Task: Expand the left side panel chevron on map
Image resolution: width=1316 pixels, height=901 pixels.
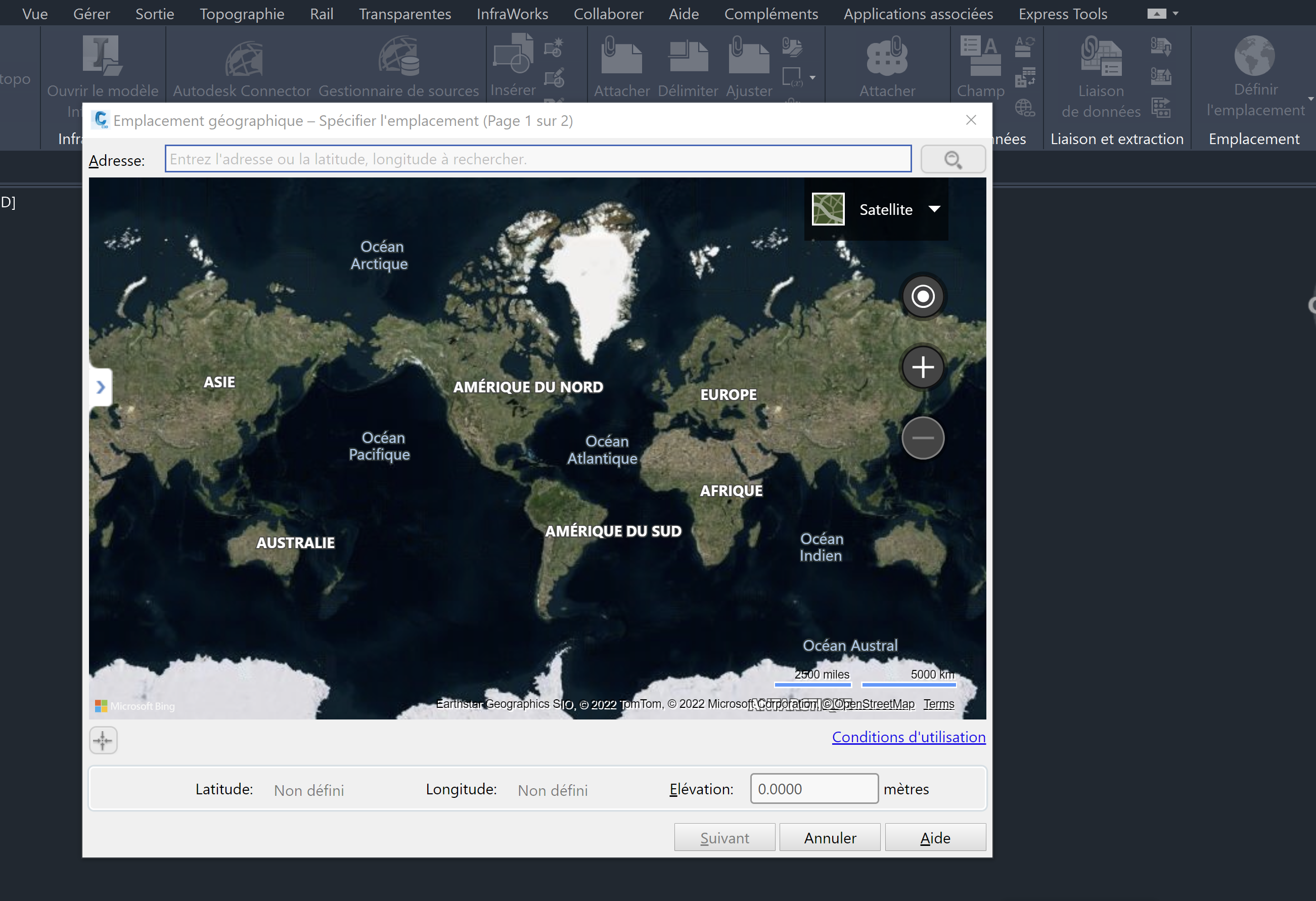Action: pyautogui.click(x=101, y=387)
